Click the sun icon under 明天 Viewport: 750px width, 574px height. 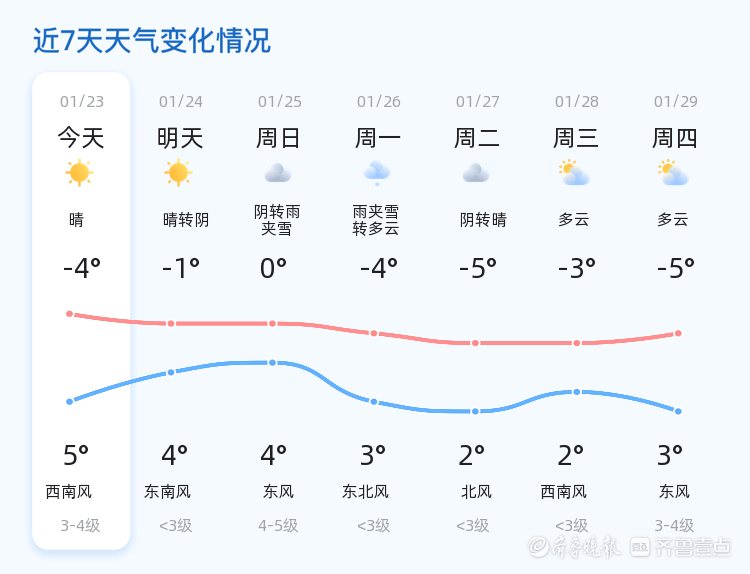pos(178,173)
